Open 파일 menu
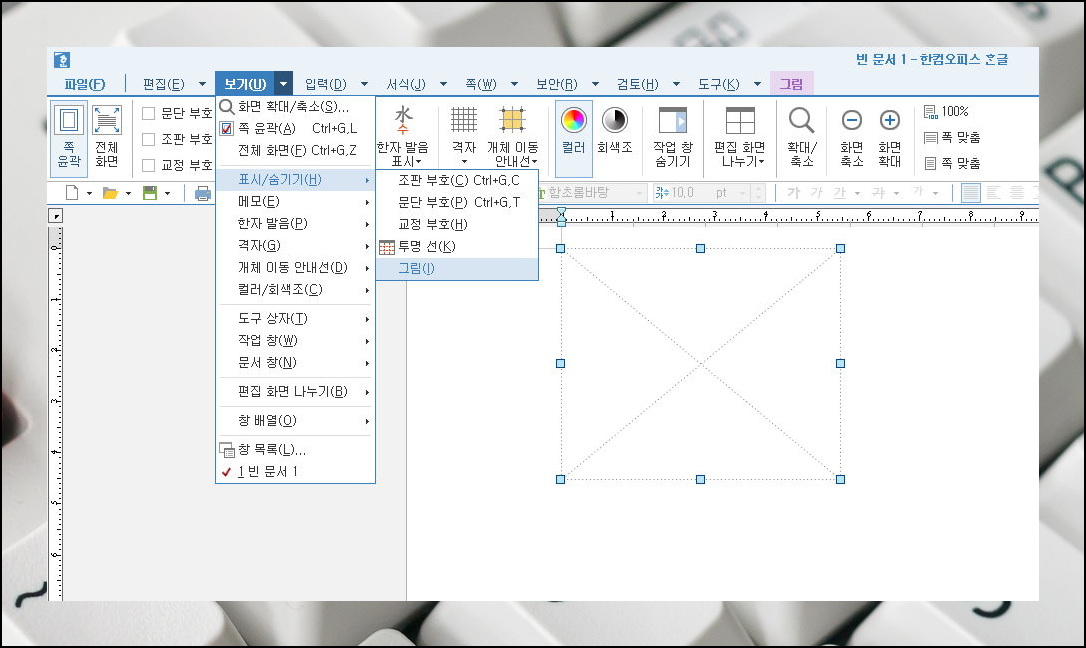1086x648 pixels. (84, 84)
